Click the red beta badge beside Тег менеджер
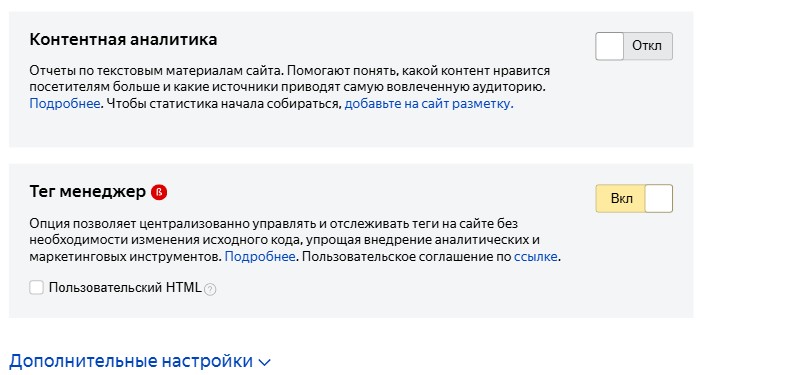Viewport: 794px width, 375px height. click(x=159, y=192)
